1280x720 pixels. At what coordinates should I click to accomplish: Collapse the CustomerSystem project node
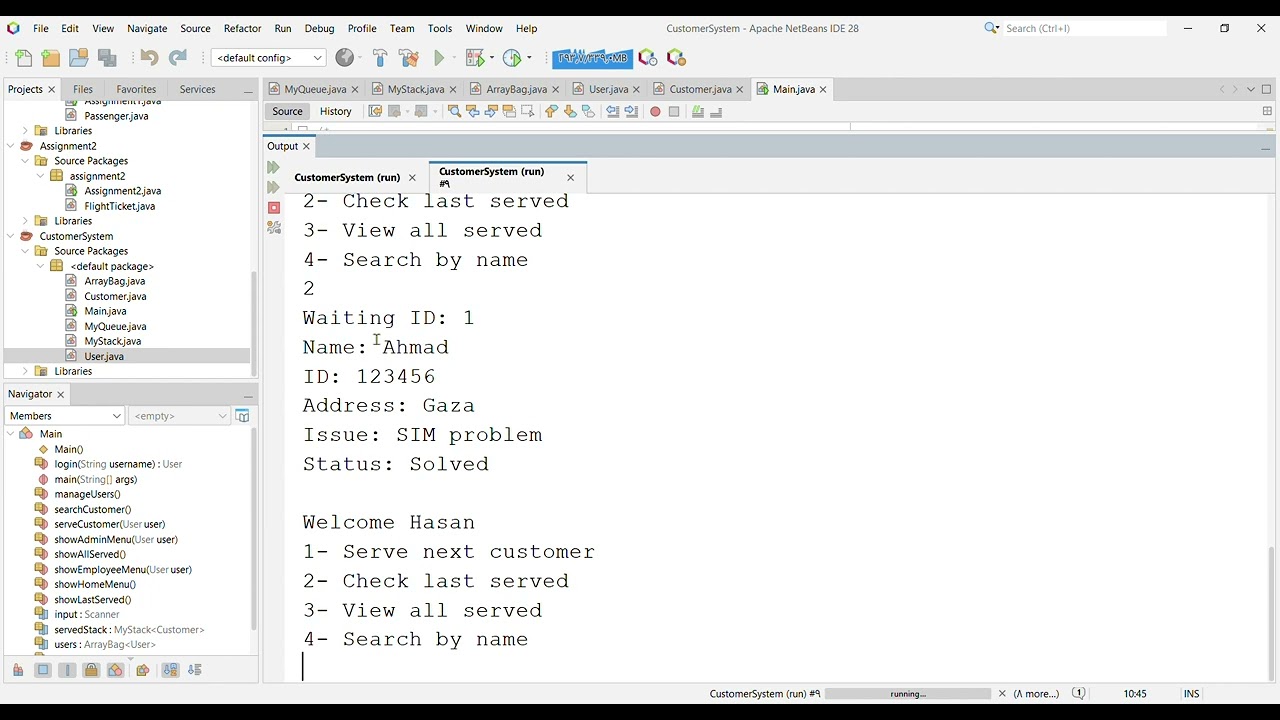point(11,236)
